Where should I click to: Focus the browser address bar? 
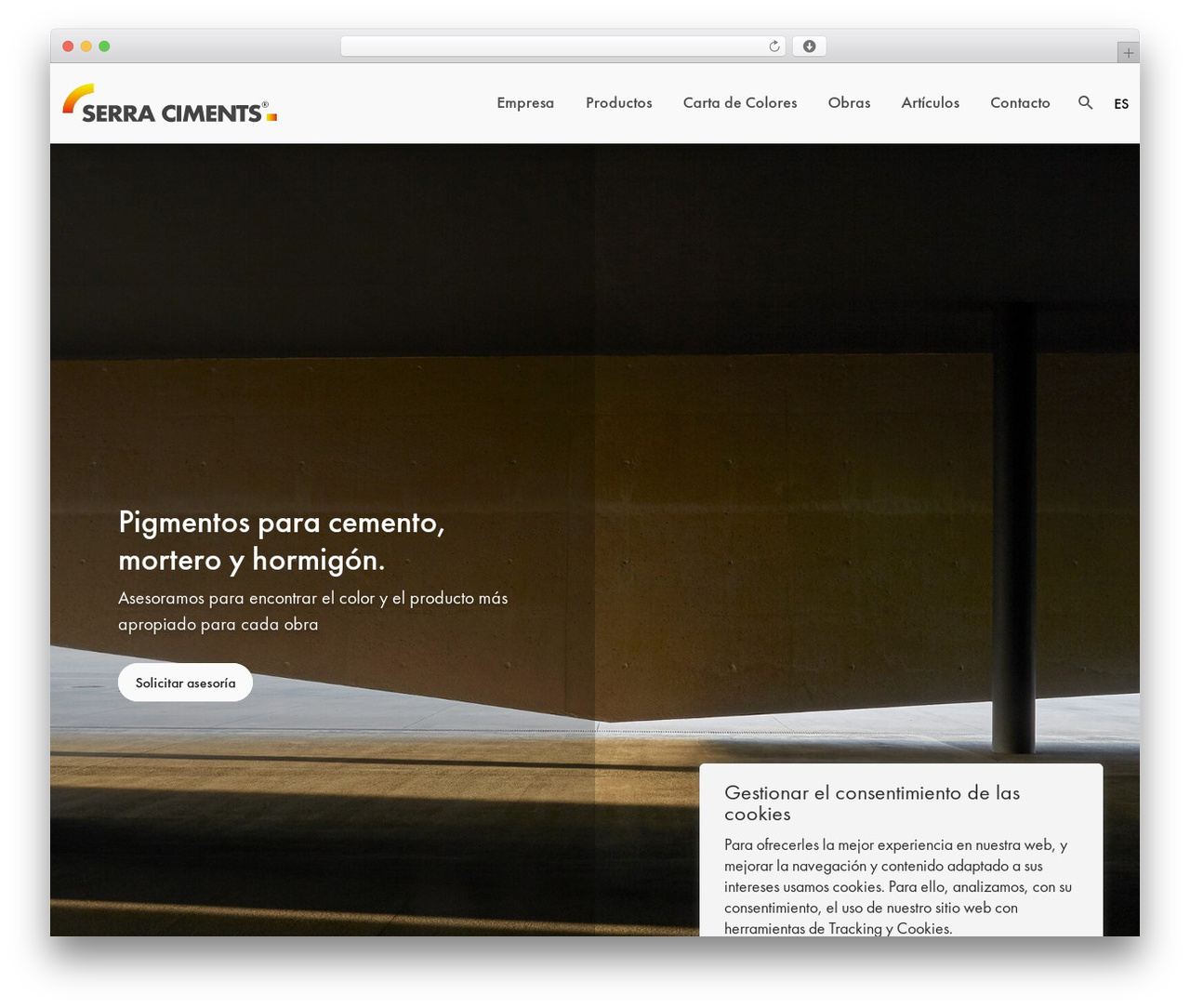point(563,46)
